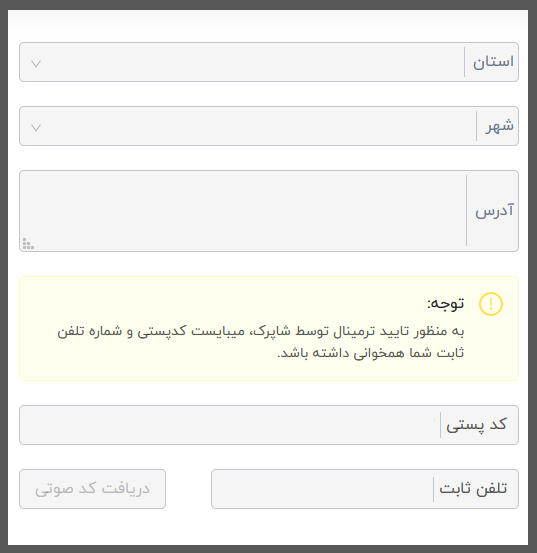
Task: Click the کد پستی field label
Action: (476, 425)
